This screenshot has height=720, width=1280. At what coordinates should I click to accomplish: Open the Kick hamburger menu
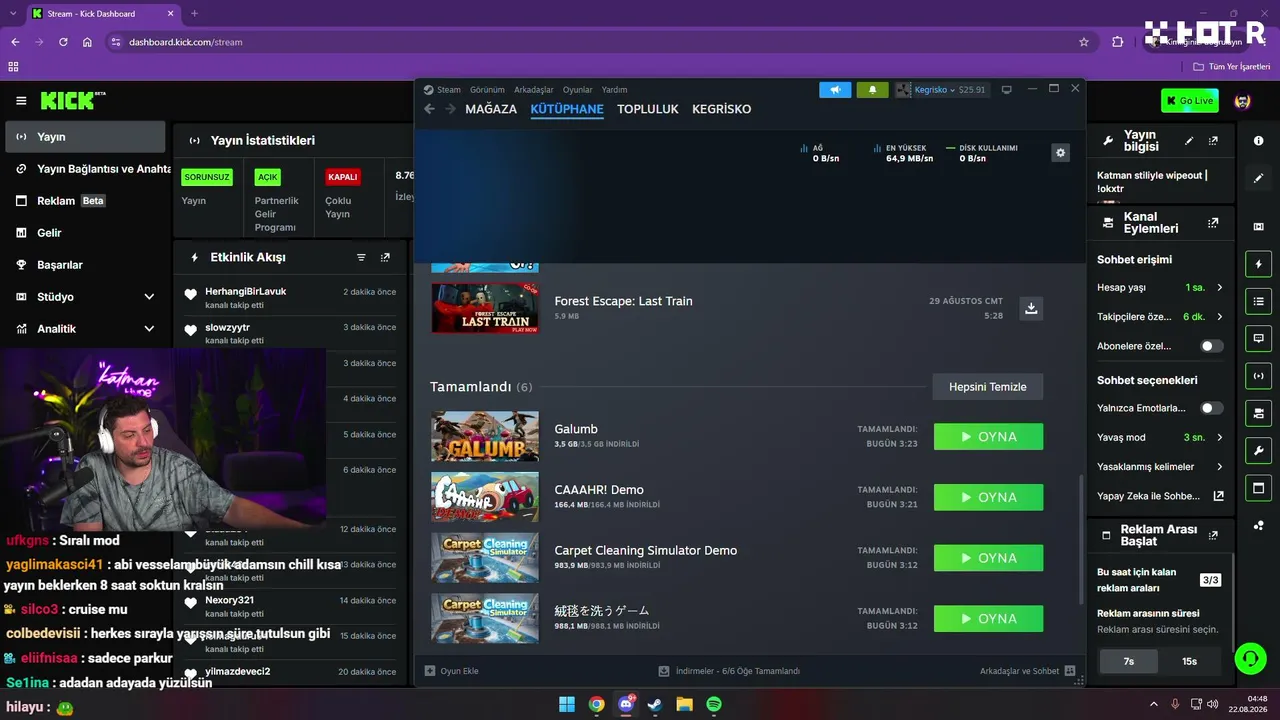tap(21, 101)
